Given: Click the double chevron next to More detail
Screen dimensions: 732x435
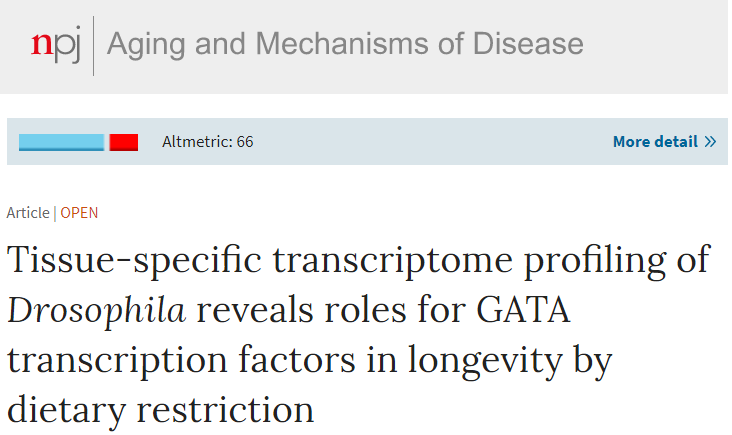Looking at the screenshot, I should (710, 141).
